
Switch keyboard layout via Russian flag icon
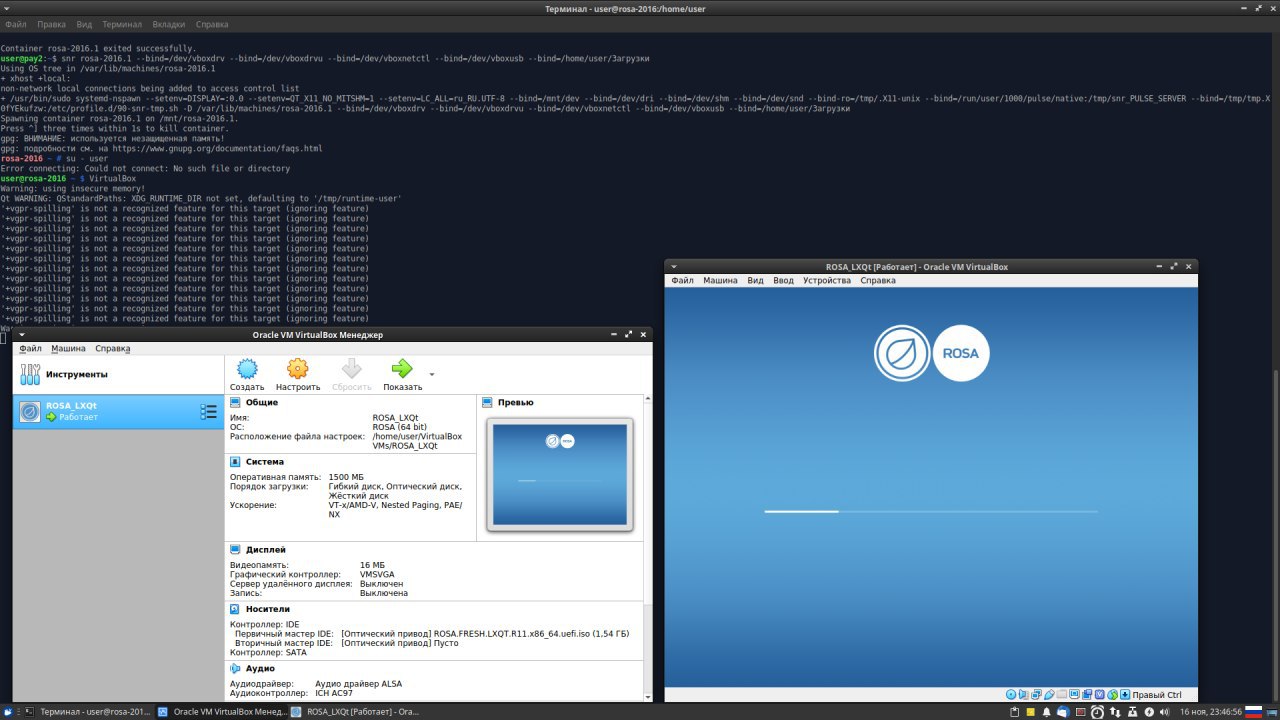pyautogui.click(x=1253, y=712)
